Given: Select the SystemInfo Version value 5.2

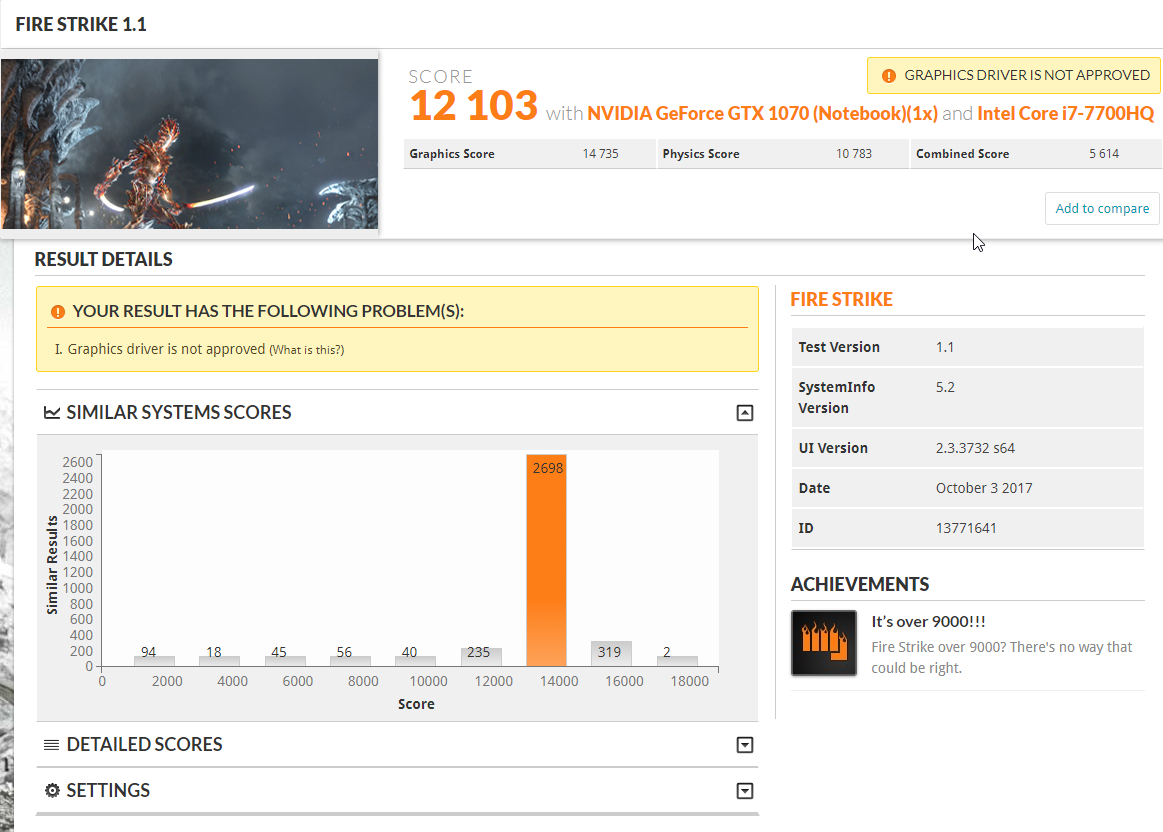Looking at the screenshot, I should 945,388.
